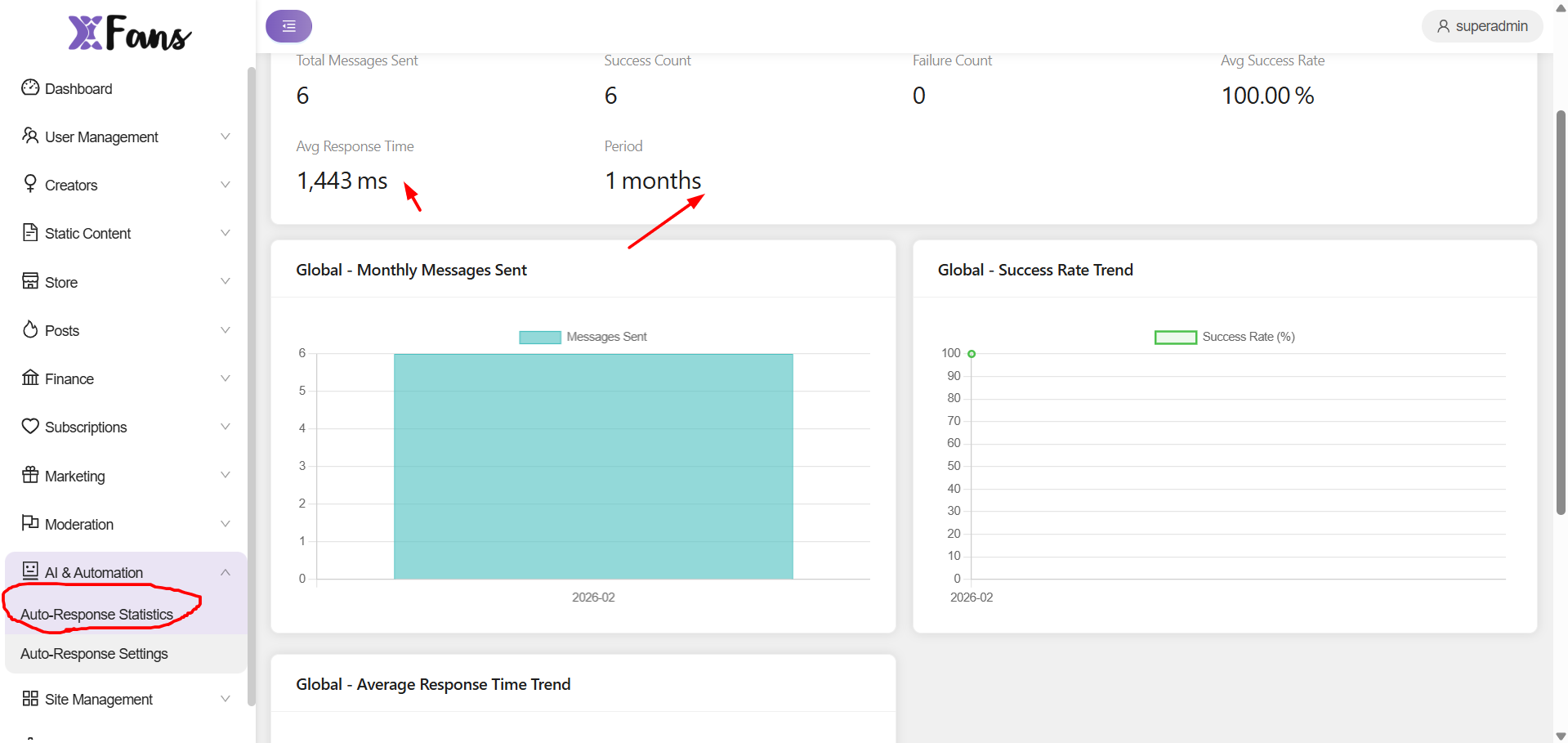Screen dimensions: 1568x743
Task: Collapse the AI & Automation section chevron
Action: (226, 572)
